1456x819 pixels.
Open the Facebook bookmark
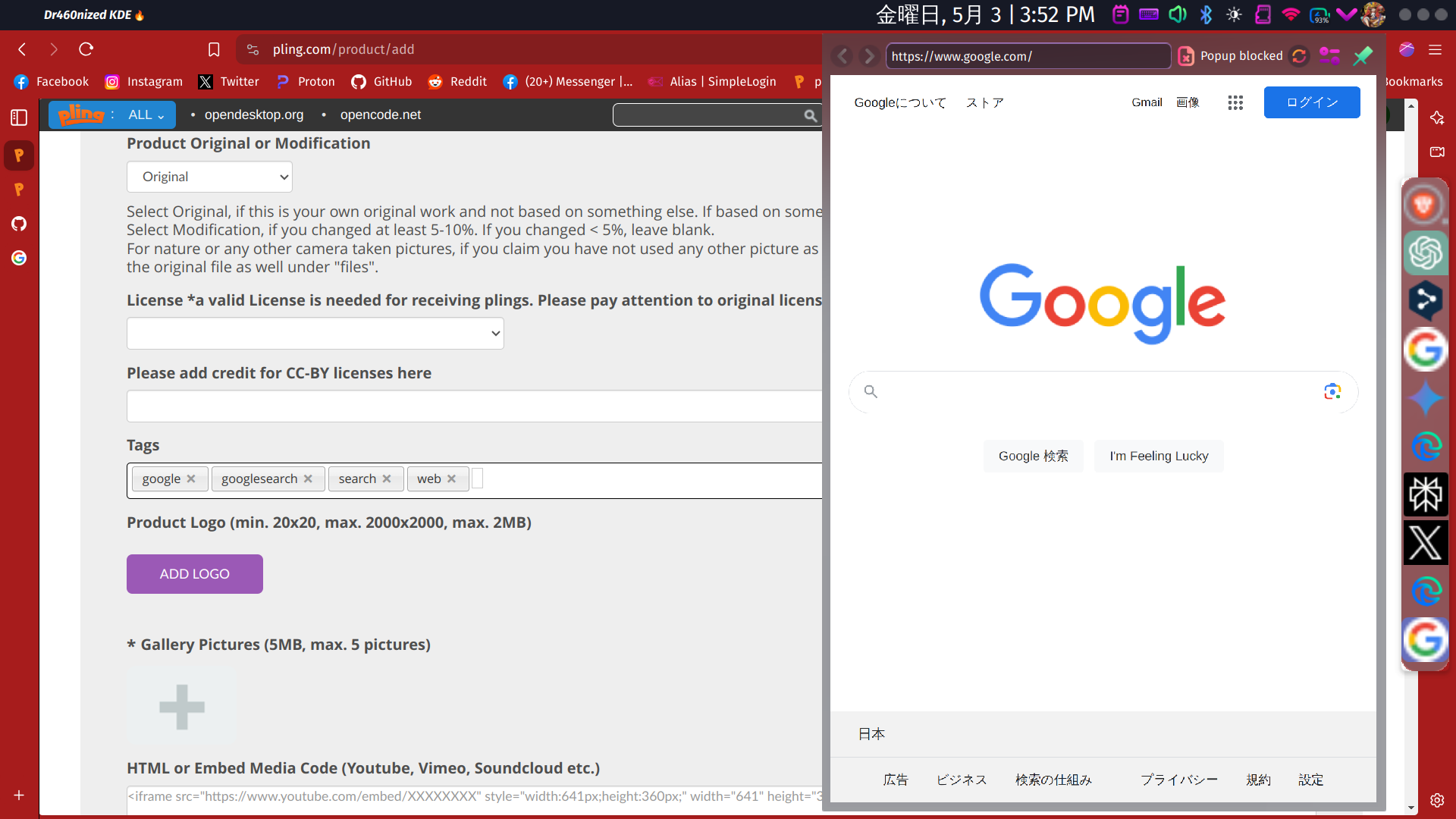51,82
